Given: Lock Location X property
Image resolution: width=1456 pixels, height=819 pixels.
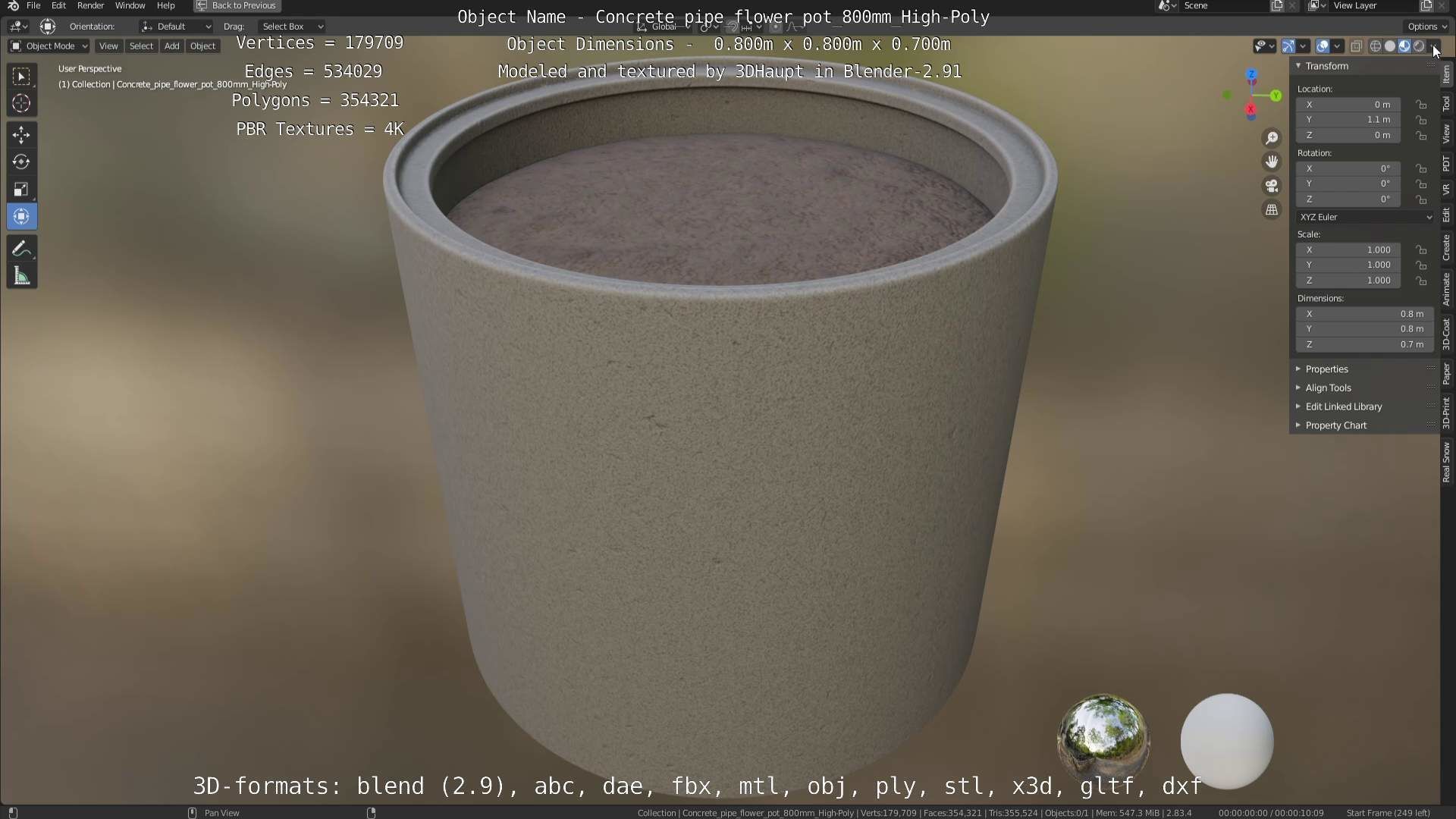Looking at the screenshot, I should (1421, 105).
